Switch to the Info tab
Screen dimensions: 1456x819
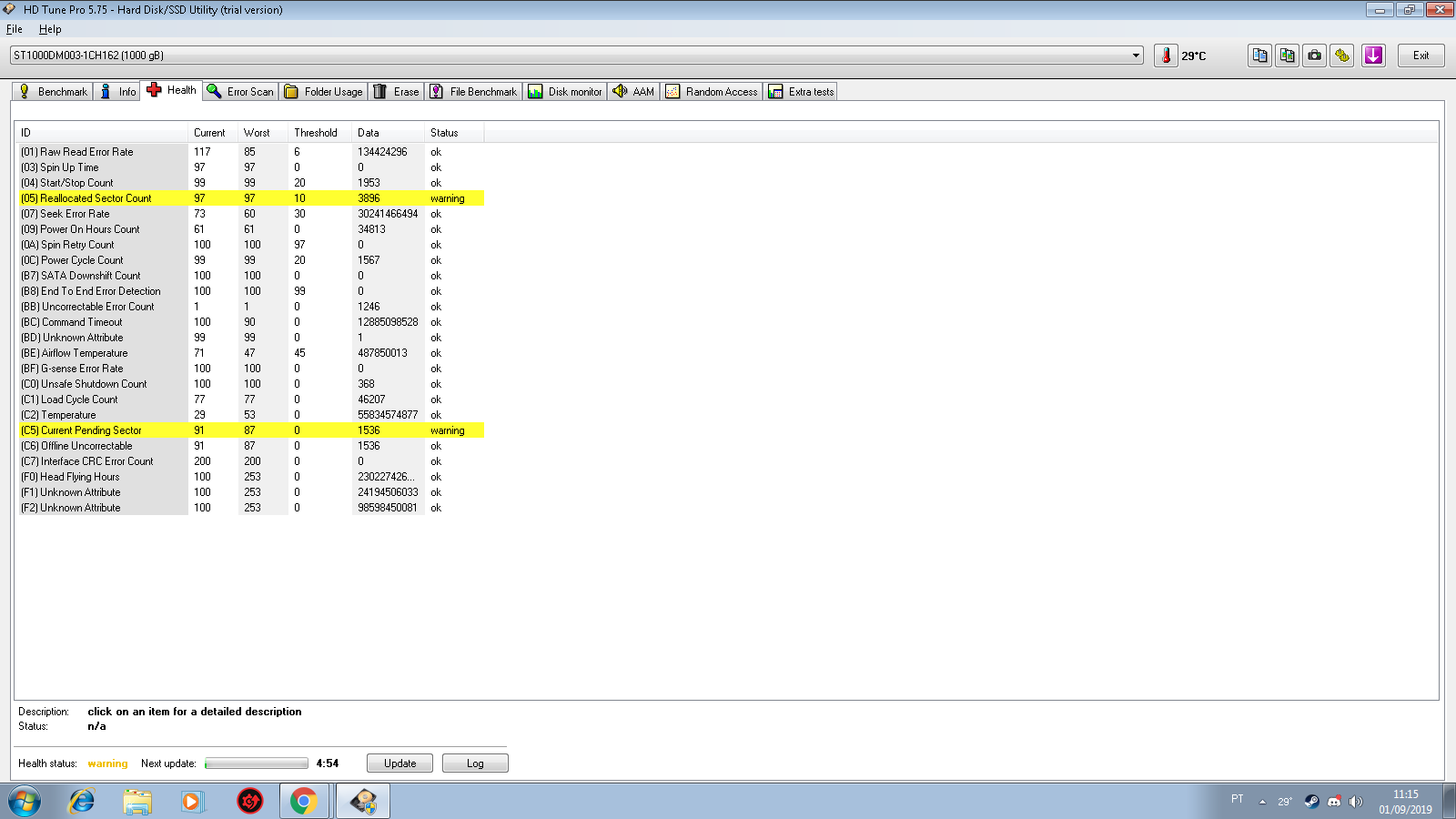coord(116,91)
